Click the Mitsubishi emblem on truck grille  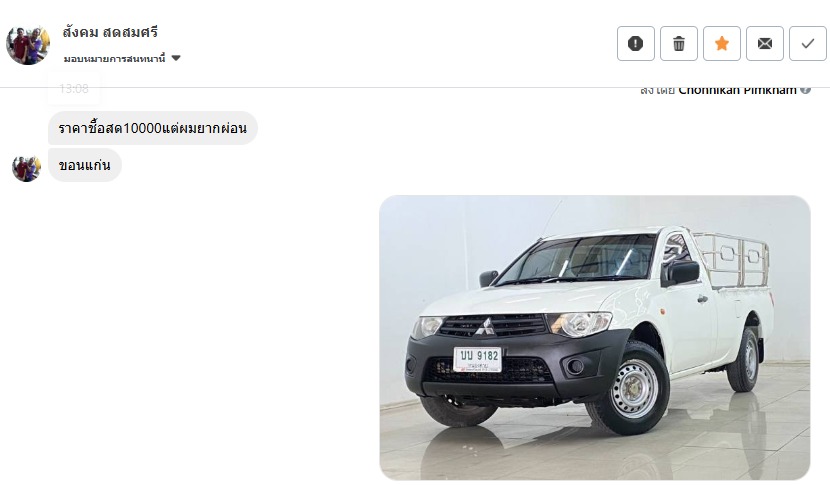click(484, 326)
